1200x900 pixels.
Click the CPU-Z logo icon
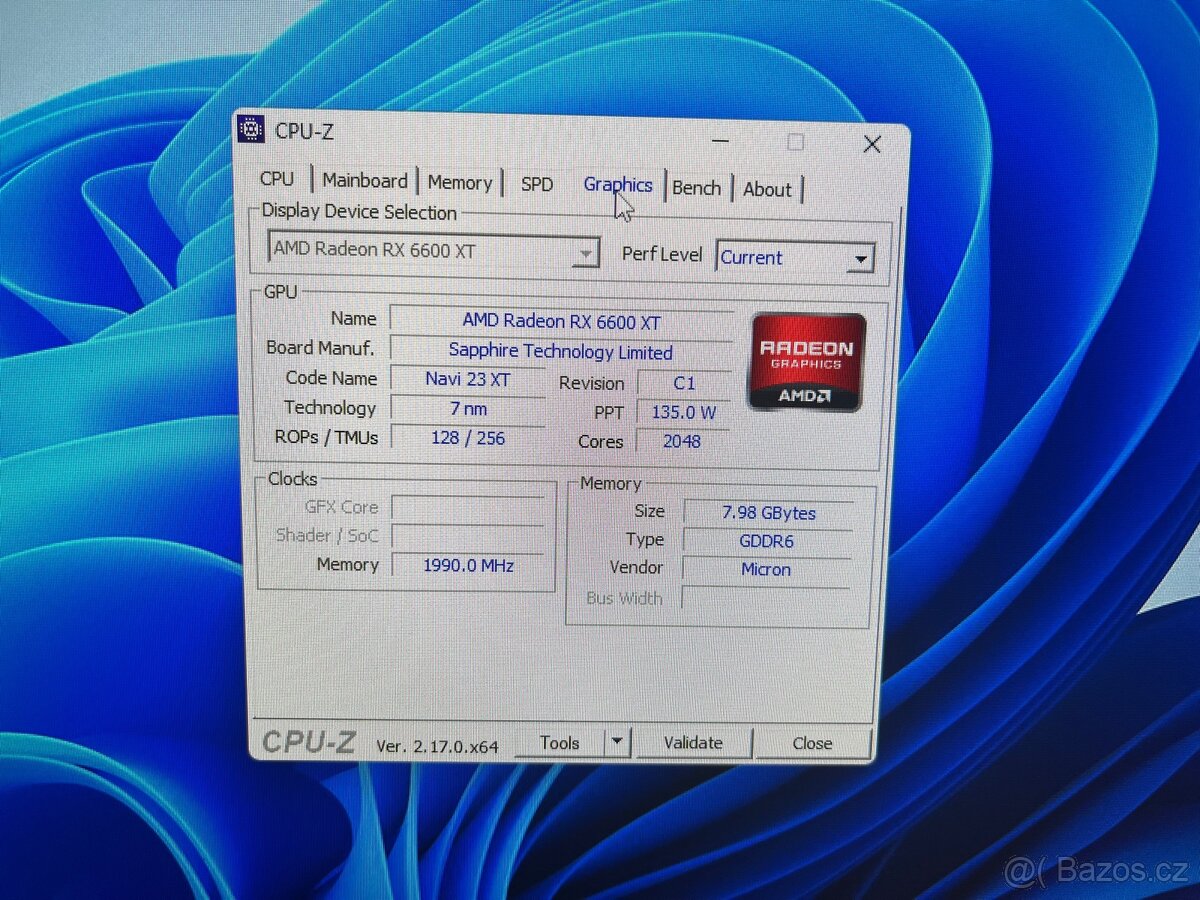tap(252, 130)
